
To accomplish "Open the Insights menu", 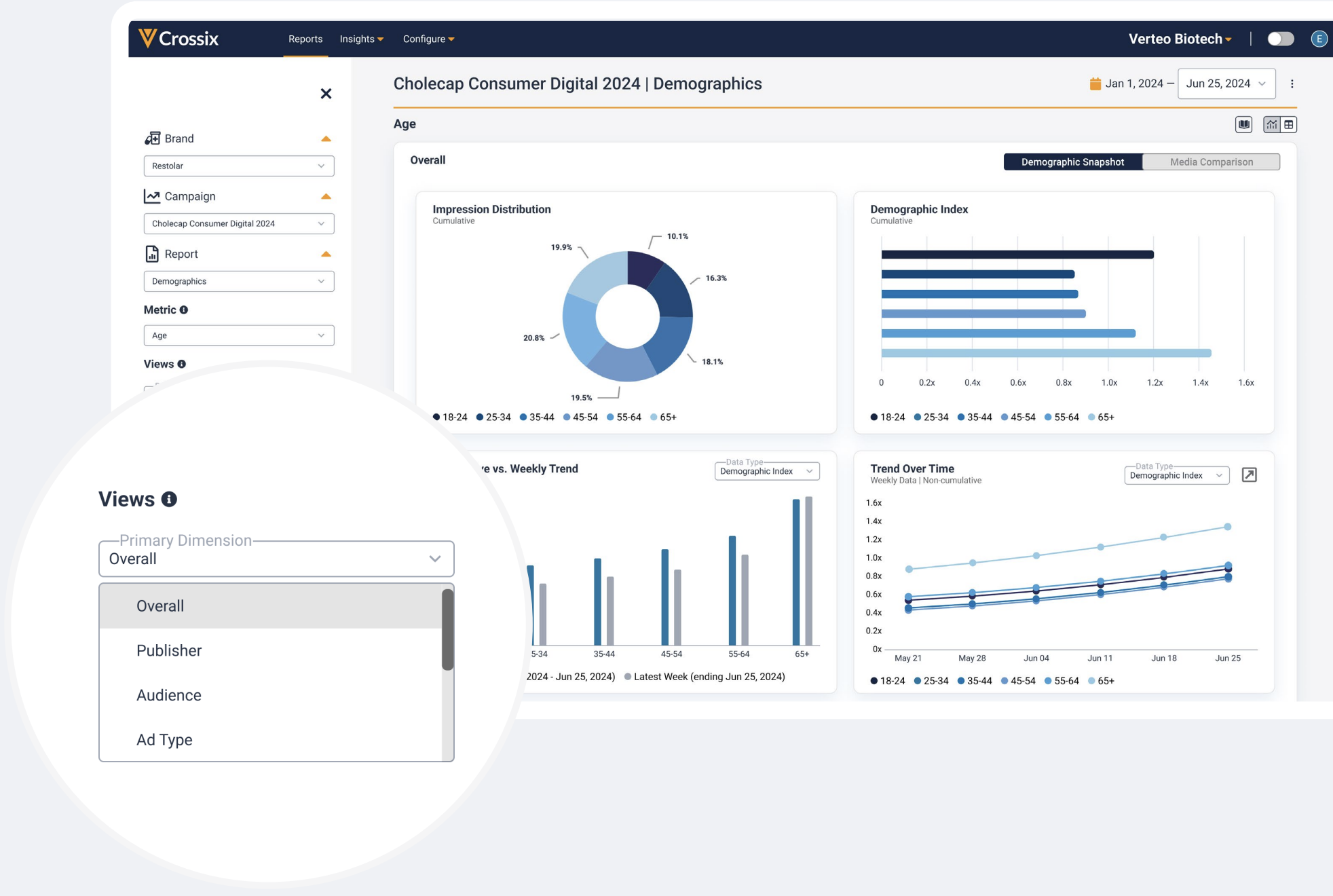I will tap(361, 39).
